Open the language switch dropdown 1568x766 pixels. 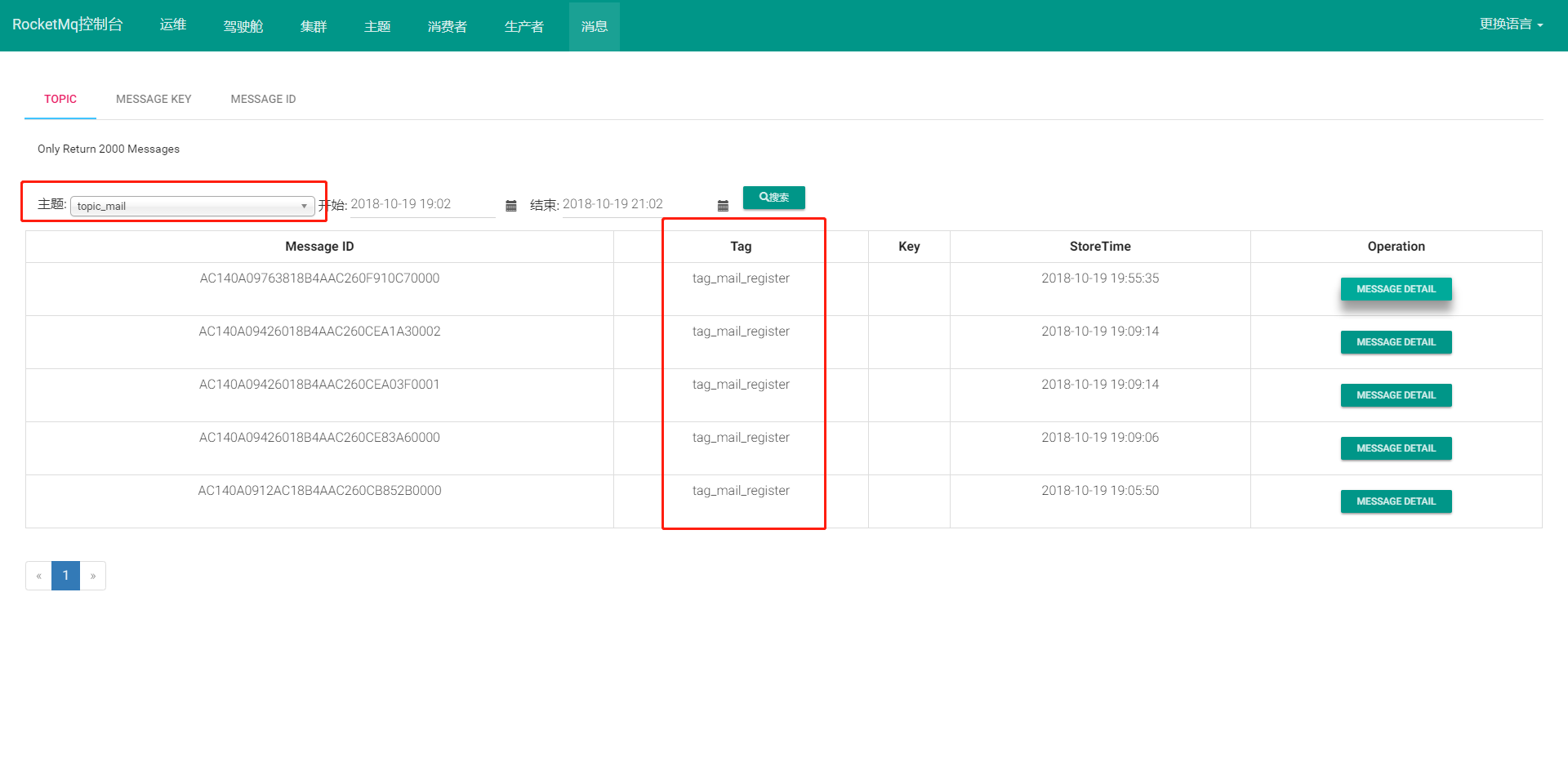tap(1511, 24)
